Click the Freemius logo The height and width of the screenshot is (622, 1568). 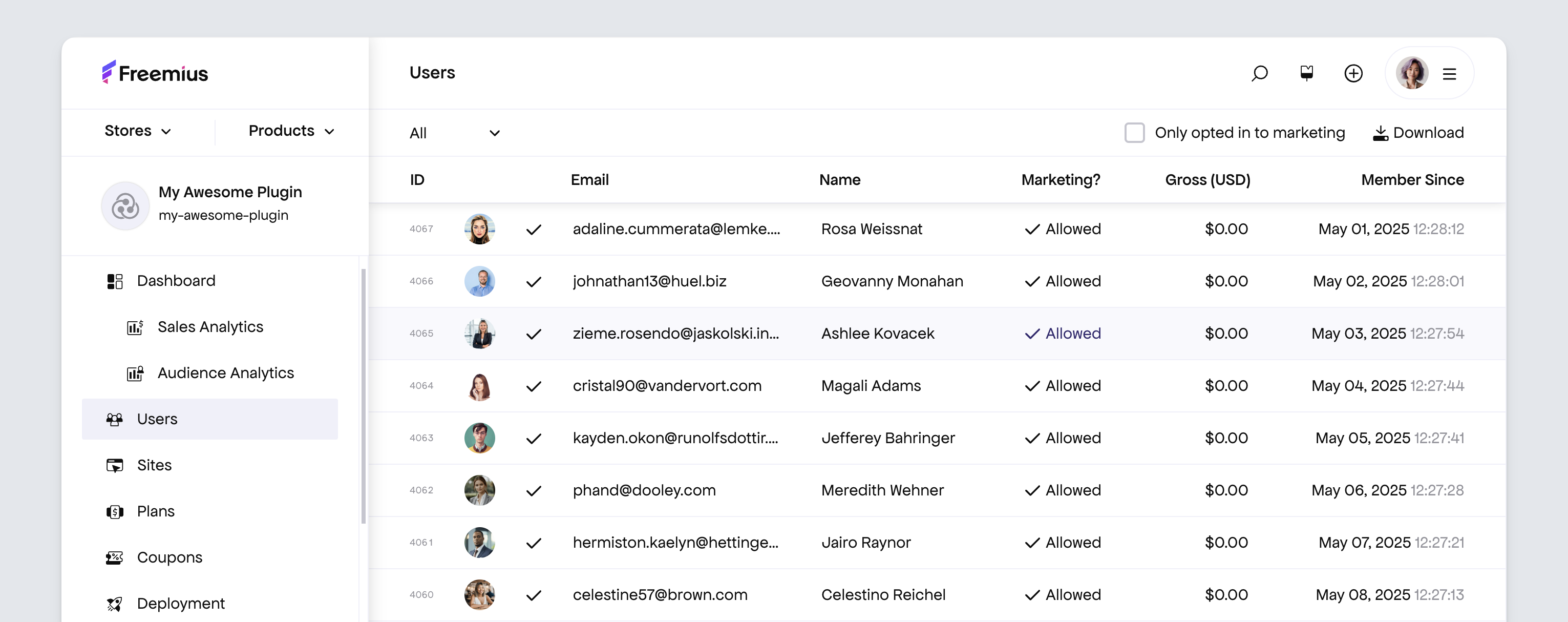pyautogui.click(x=155, y=73)
